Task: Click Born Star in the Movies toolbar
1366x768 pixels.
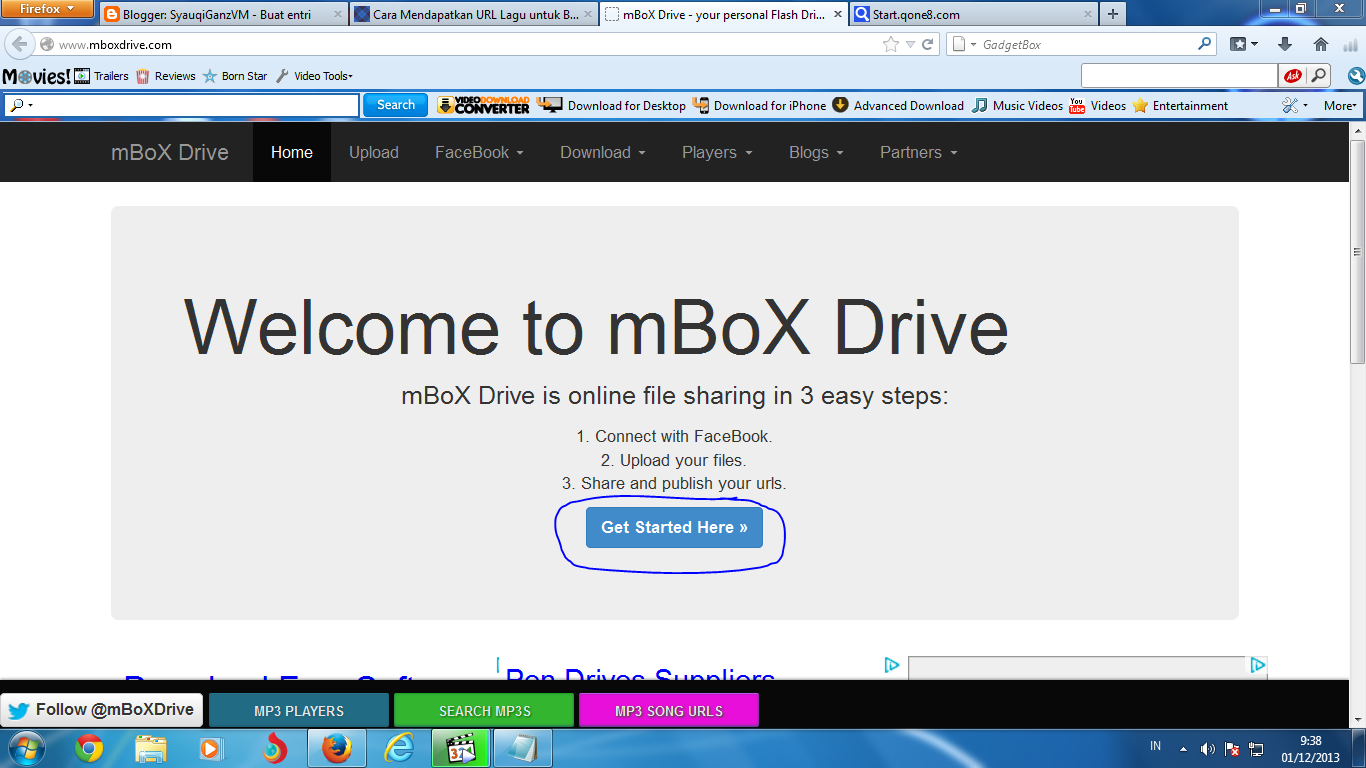Action: [x=235, y=76]
